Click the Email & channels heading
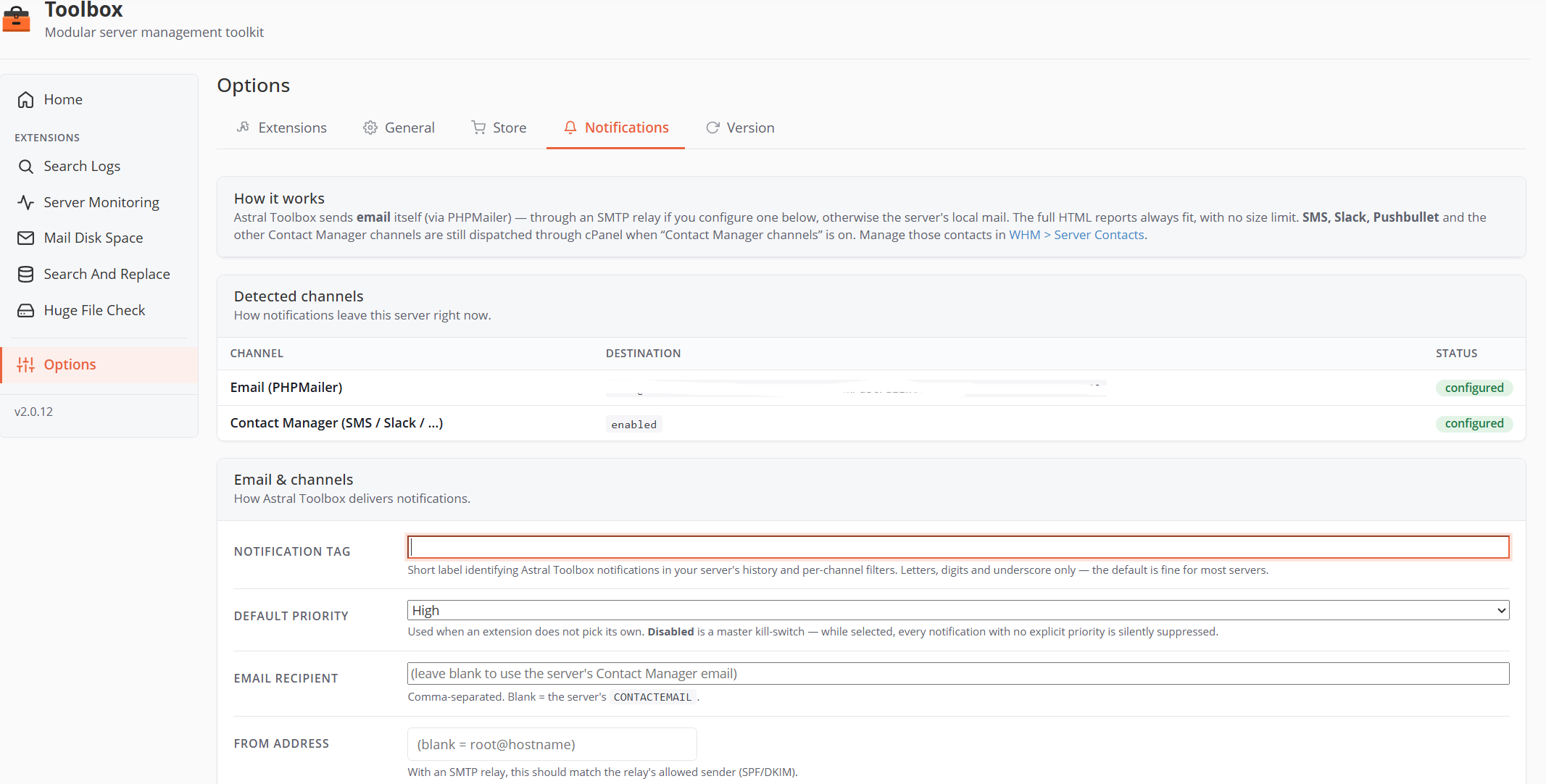 pos(294,480)
